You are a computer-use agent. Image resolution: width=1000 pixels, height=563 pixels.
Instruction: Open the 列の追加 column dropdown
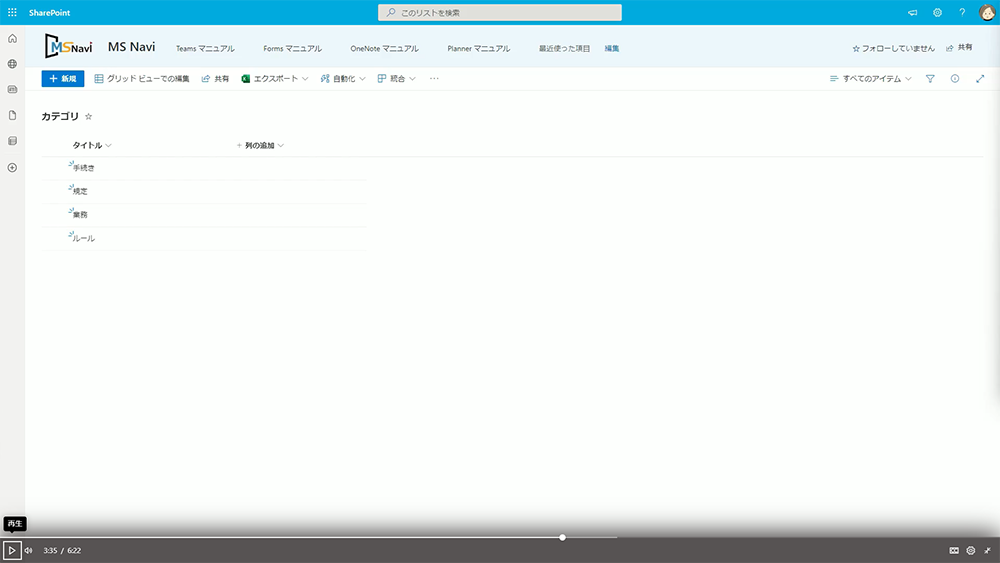click(x=260, y=145)
